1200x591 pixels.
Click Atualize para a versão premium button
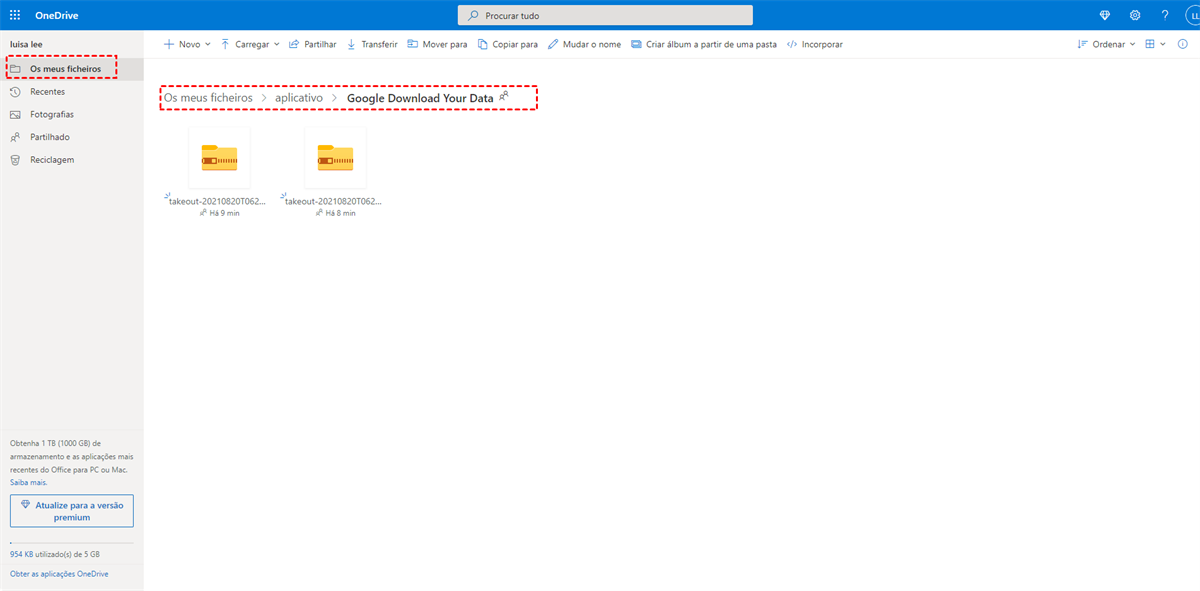[x=72, y=511]
